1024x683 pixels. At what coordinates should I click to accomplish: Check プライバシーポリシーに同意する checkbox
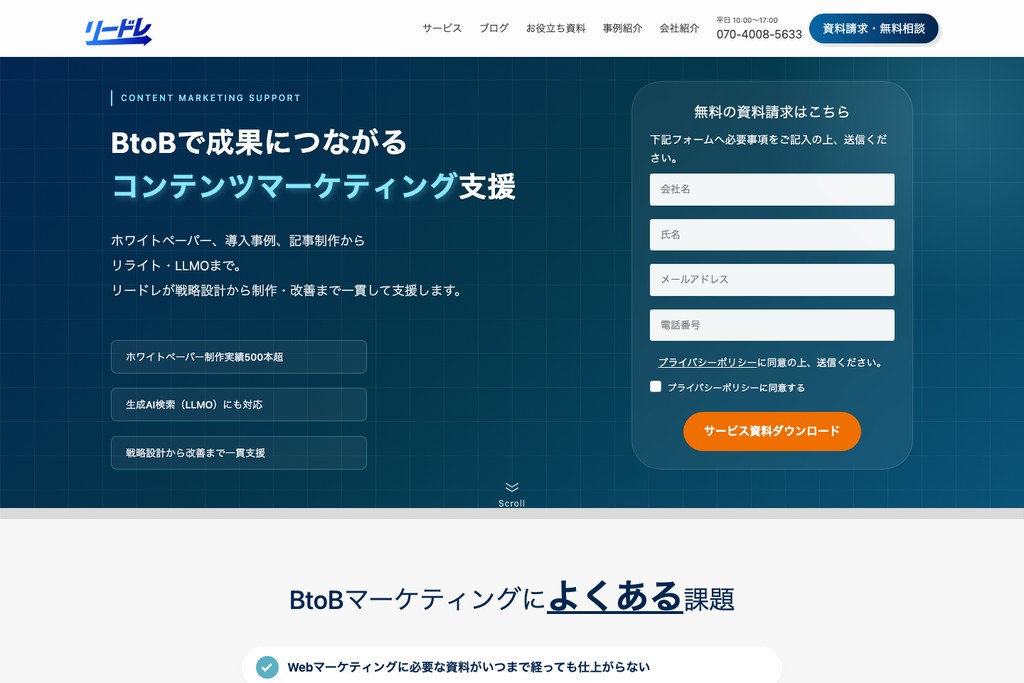[x=656, y=387]
